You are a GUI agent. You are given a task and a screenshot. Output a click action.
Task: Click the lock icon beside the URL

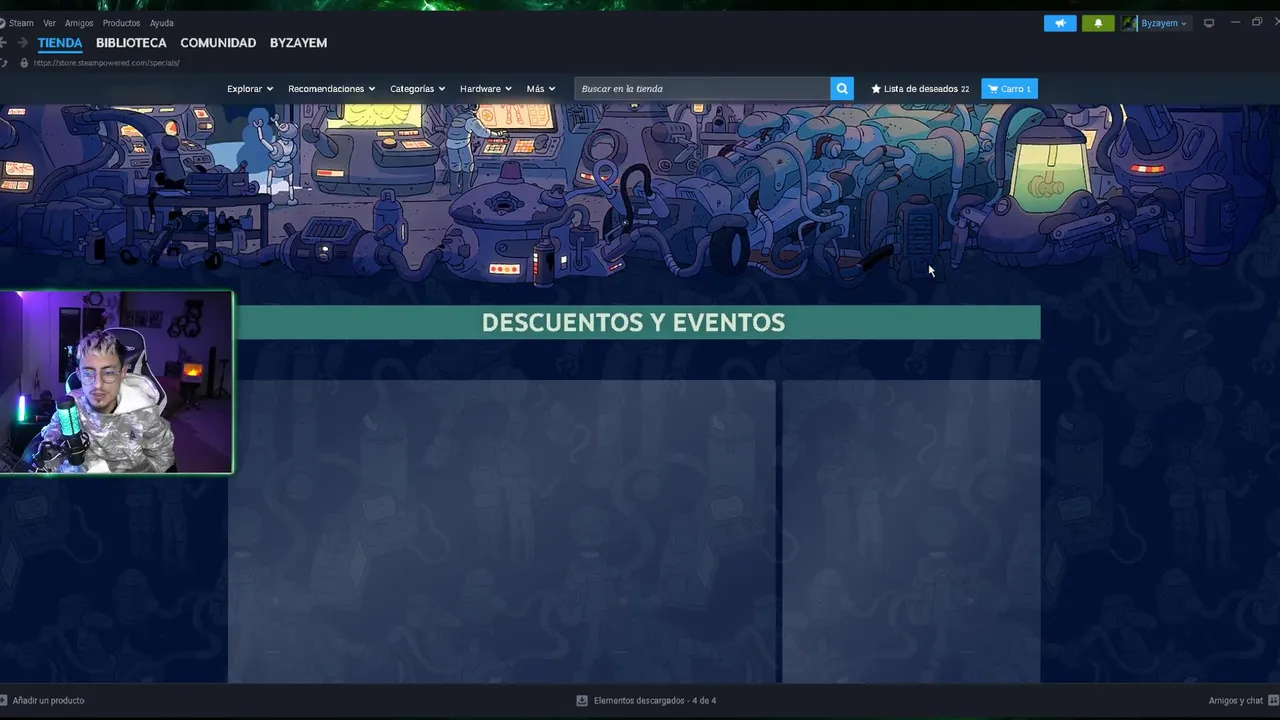pyautogui.click(x=24, y=63)
